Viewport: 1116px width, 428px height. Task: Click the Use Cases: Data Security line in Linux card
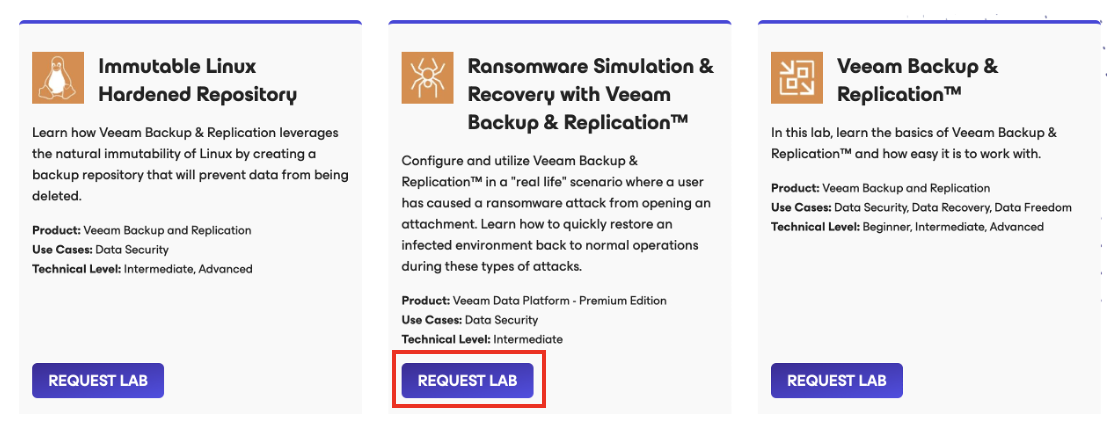pos(100,250)
